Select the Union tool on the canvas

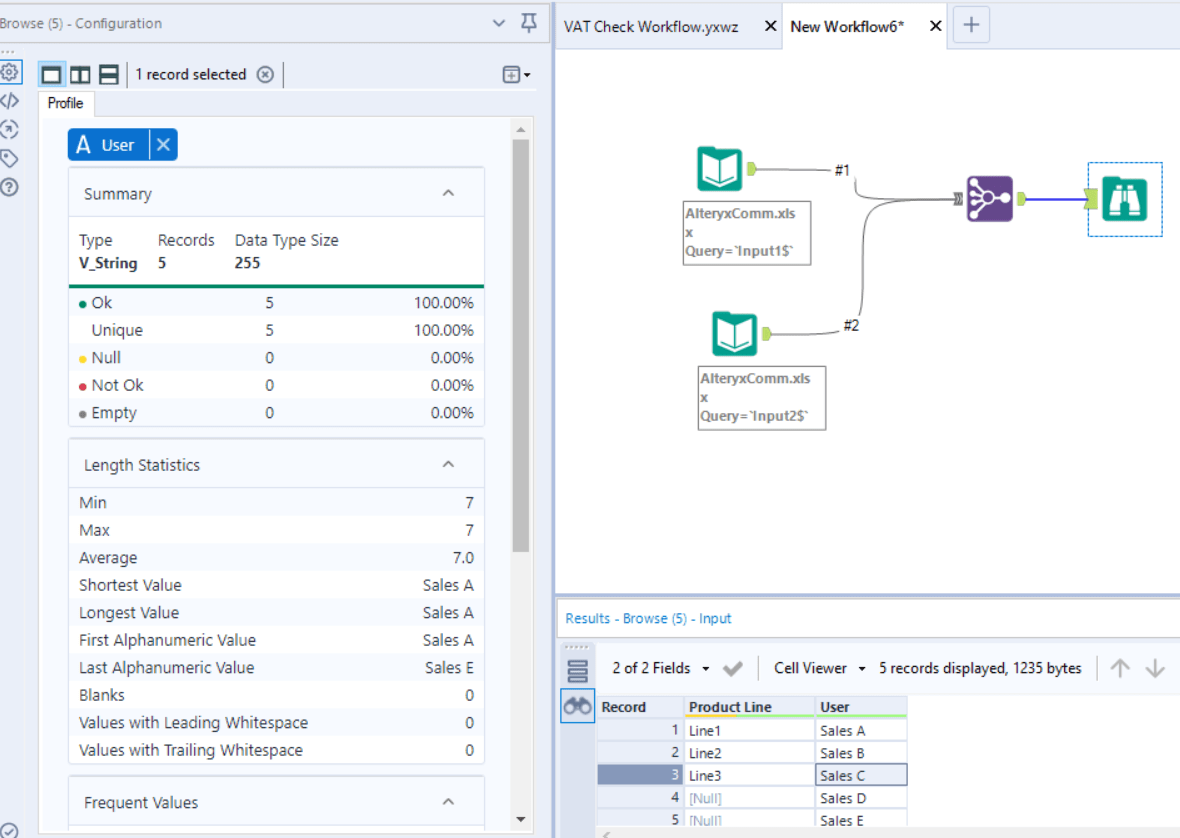tap(990, 199)
